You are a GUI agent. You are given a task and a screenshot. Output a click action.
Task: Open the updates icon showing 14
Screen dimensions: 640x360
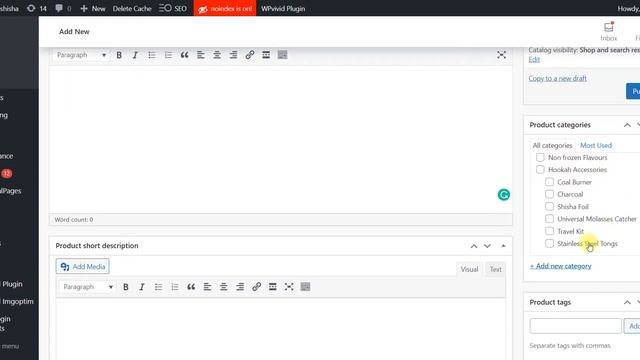36,8
